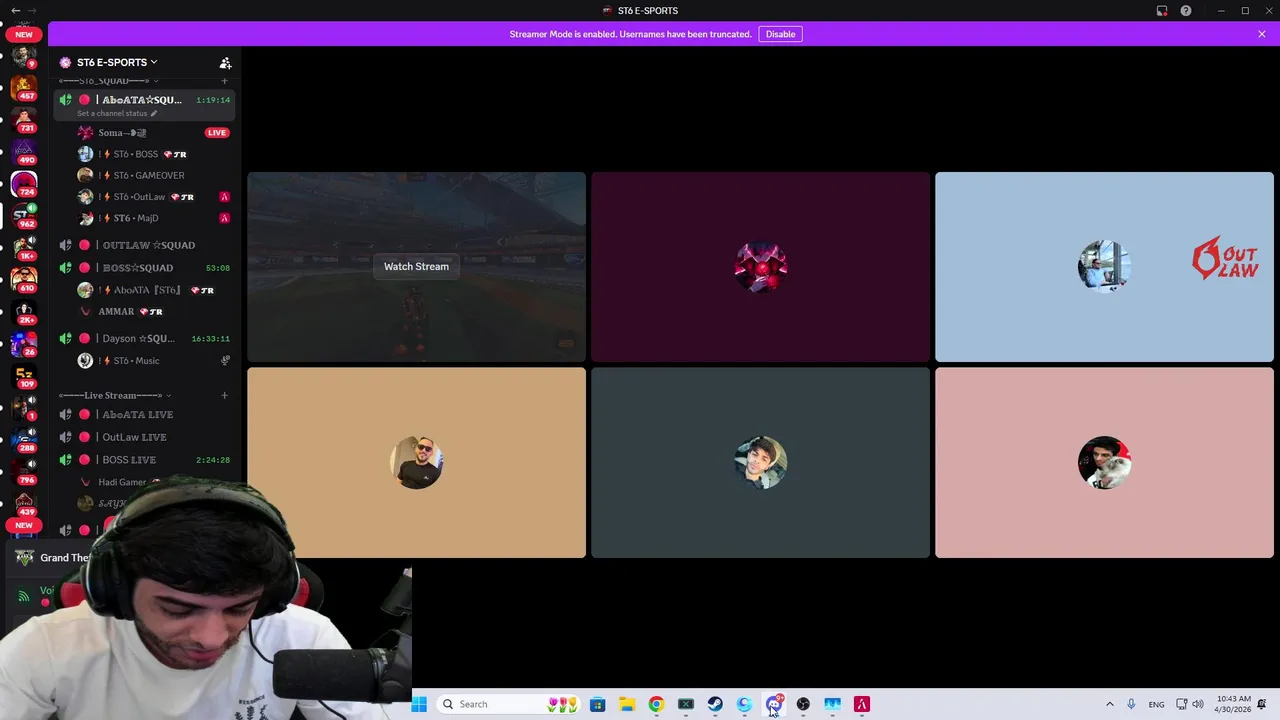Viewport: 1280px width, 720px height.
Task: Join the AboATA LIVE voice channel
Action: pos(144,414)
